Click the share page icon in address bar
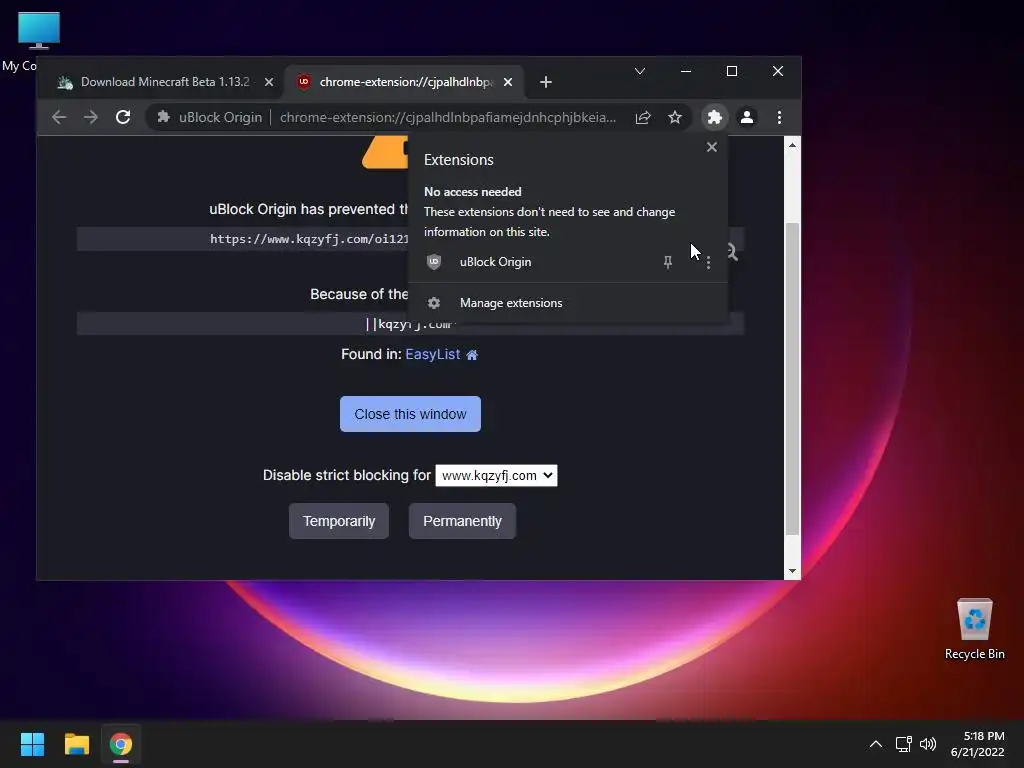This screenshot has height=768, width=1024. [643, 118]
